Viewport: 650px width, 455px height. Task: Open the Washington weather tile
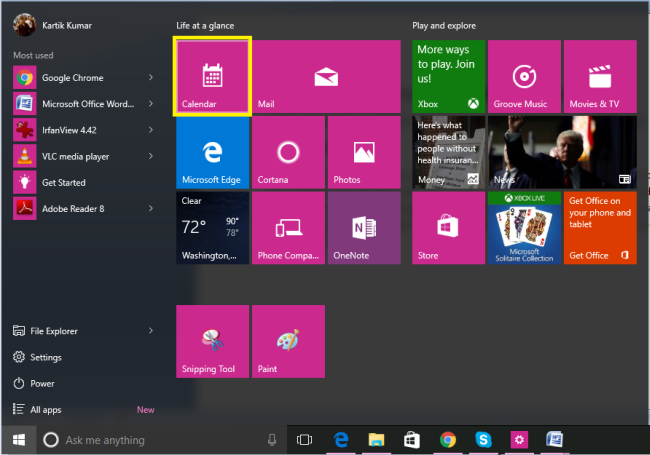coord(212,228)
